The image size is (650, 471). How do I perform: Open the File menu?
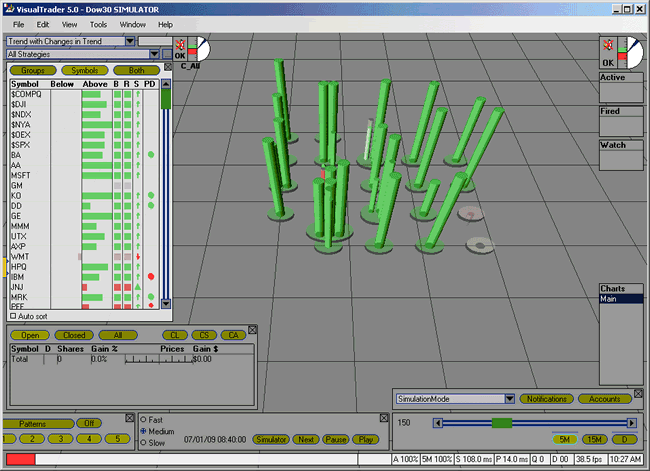(18, 24)
